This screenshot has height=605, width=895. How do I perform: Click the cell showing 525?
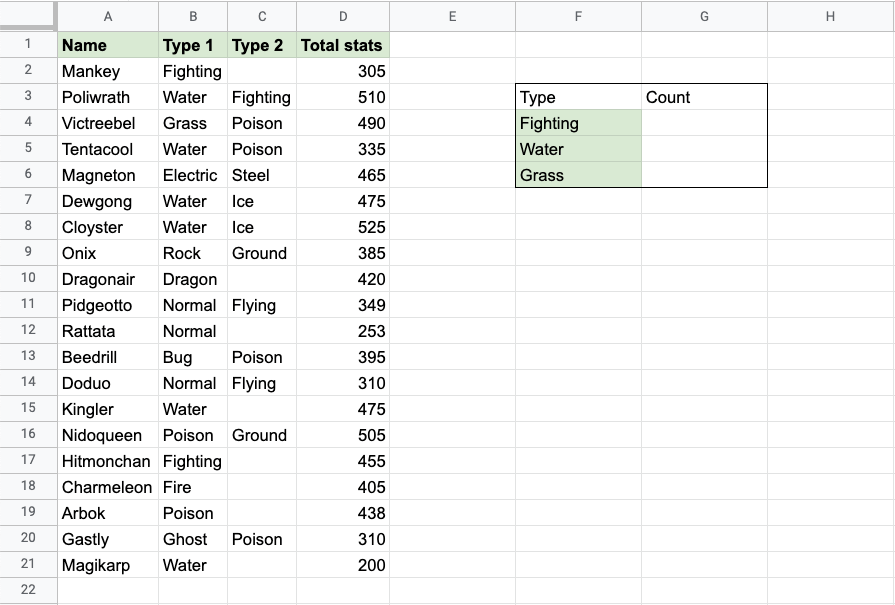(343, 227)
